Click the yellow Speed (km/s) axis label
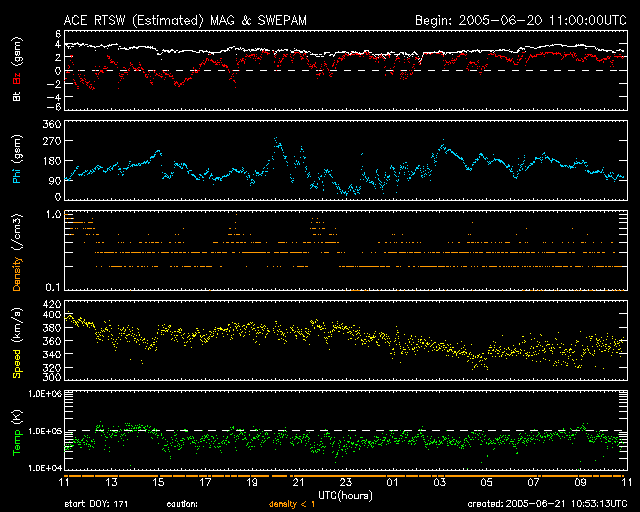 point(17,342)
